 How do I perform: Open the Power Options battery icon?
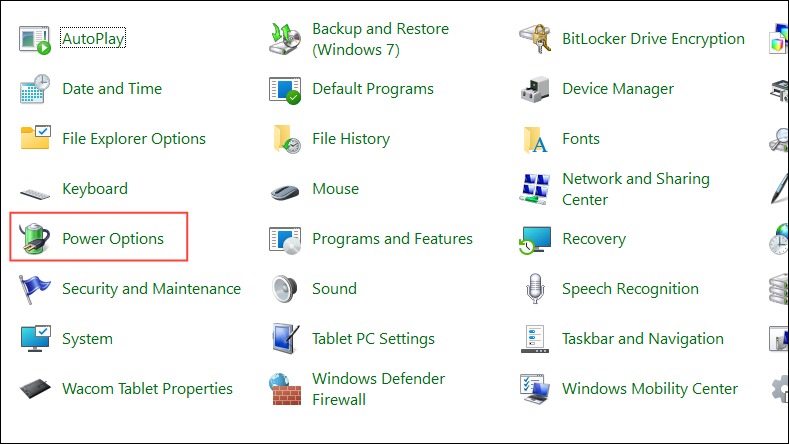[34, 238]
